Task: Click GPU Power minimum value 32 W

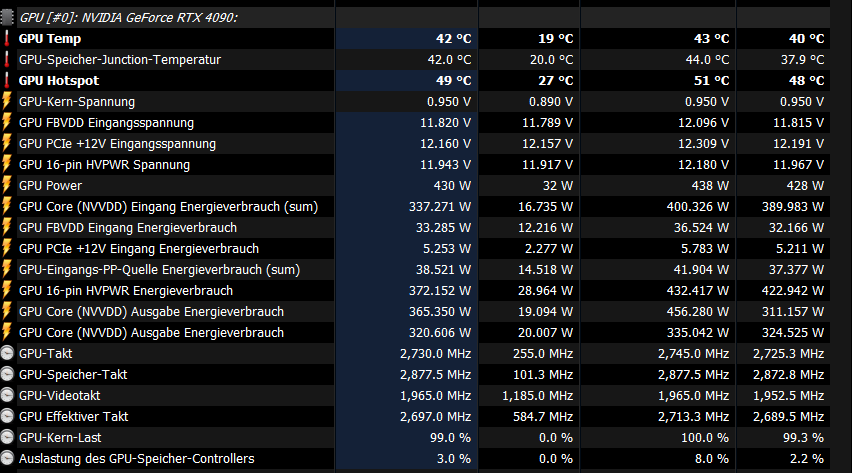Action: 557,186
